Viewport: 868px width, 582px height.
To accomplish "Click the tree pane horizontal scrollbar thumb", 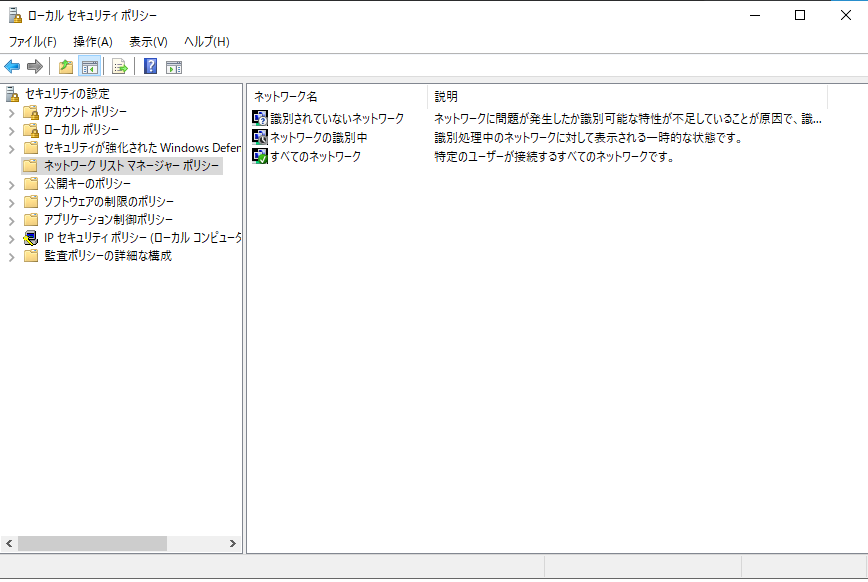I will (92, 544).
